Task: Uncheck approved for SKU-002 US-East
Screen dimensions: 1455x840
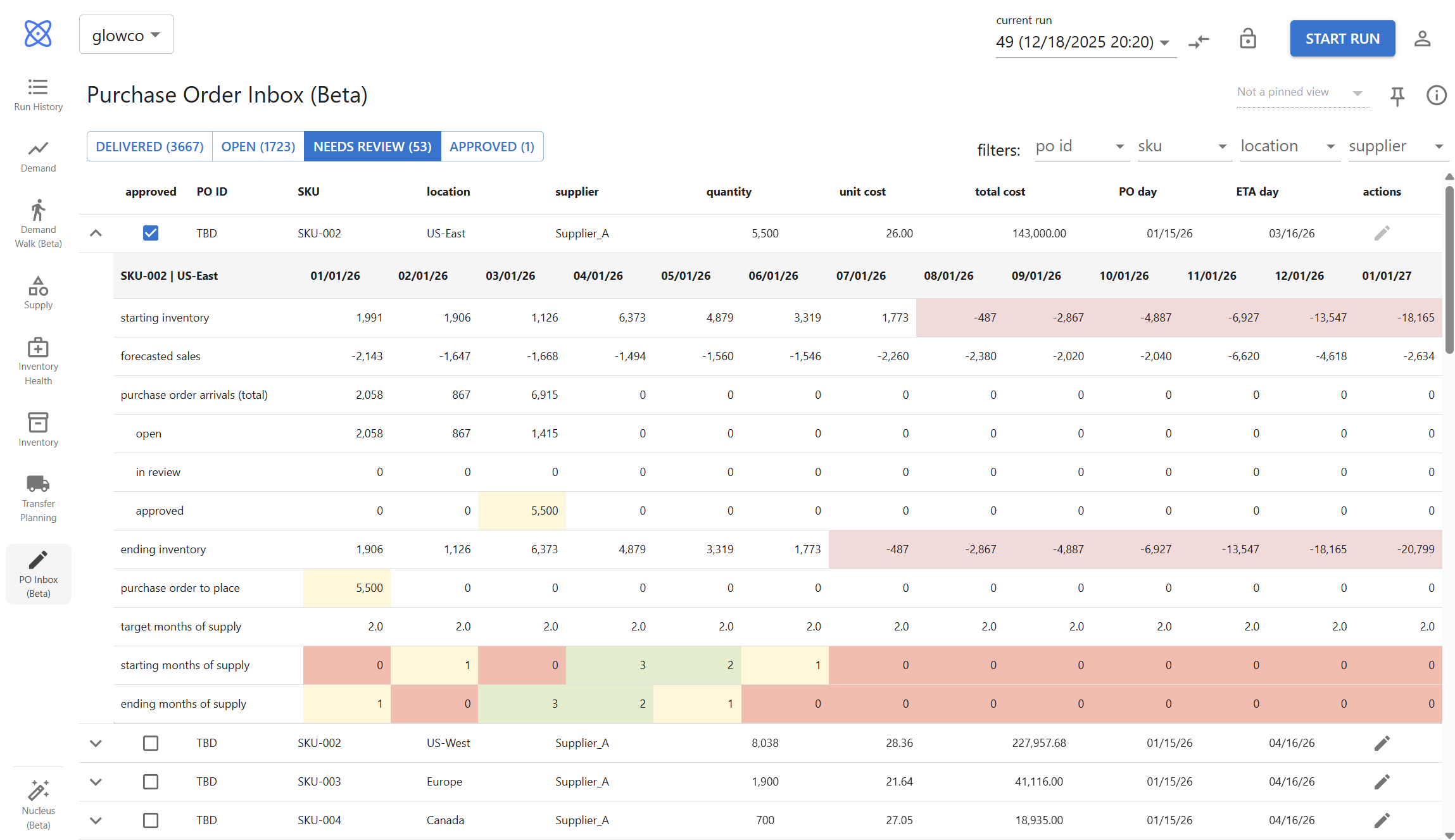Action: pyautogui.click(x=151, y=234)
